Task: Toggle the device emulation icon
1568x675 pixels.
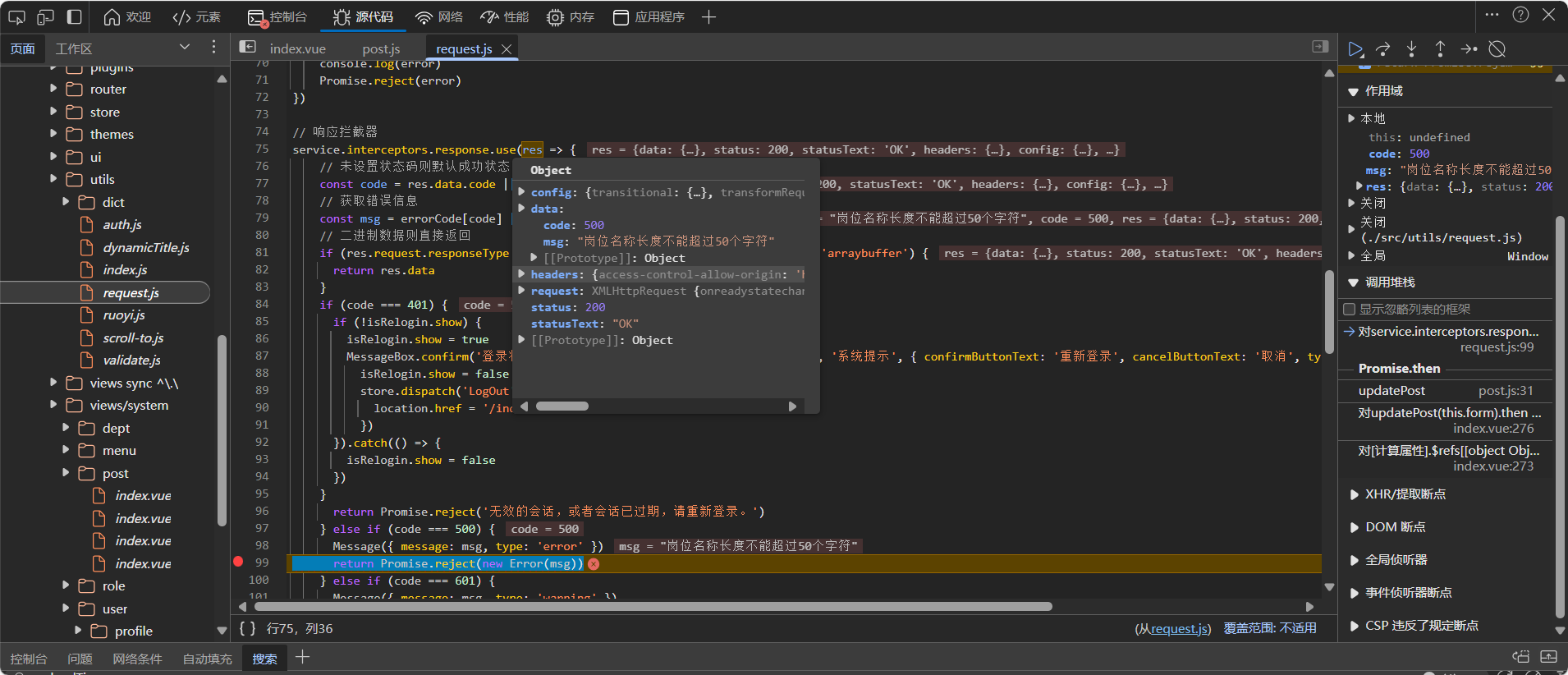Action: pos(45,16)
